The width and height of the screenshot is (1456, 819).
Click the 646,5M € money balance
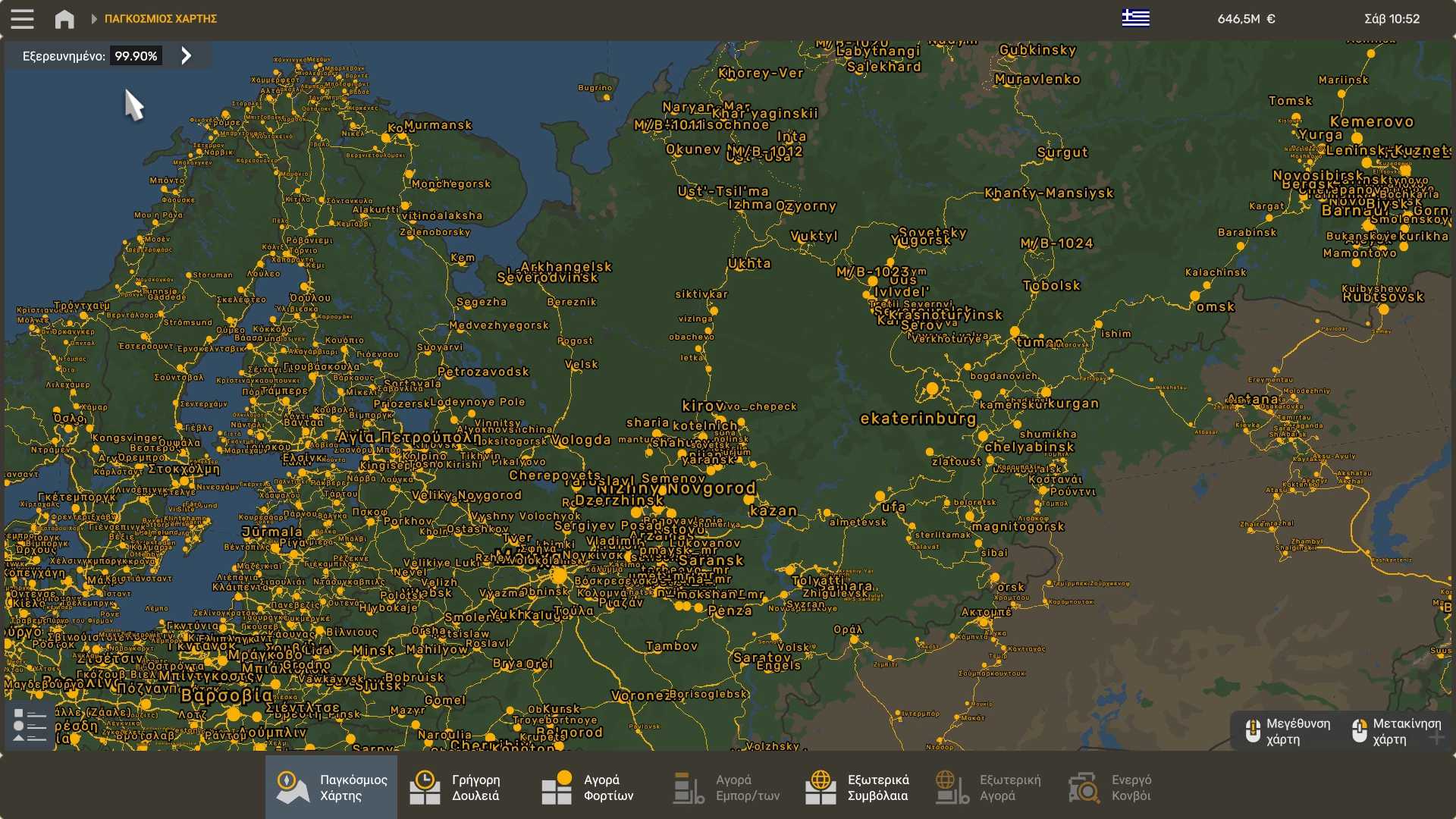1246,19
